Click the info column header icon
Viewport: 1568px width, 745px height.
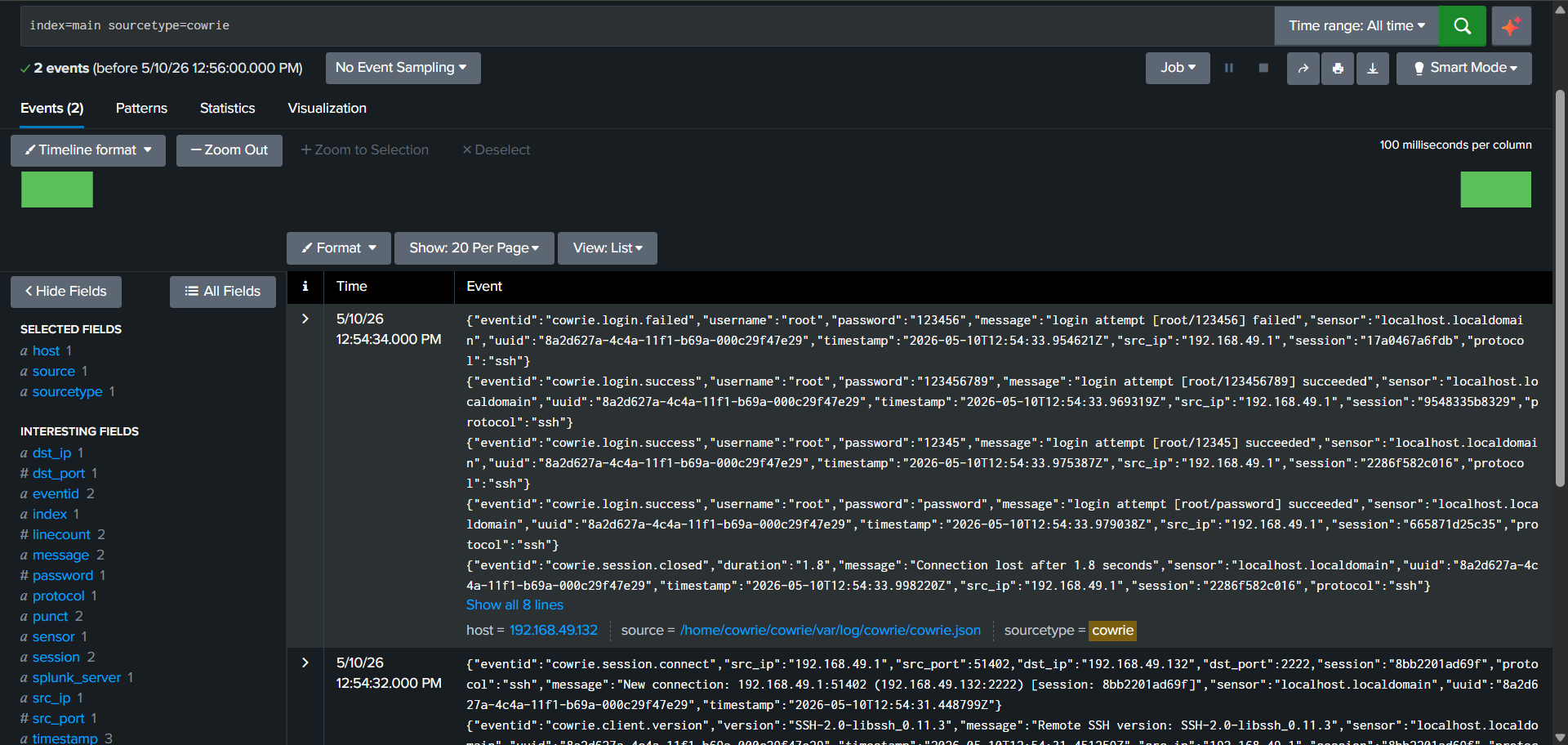305,286
